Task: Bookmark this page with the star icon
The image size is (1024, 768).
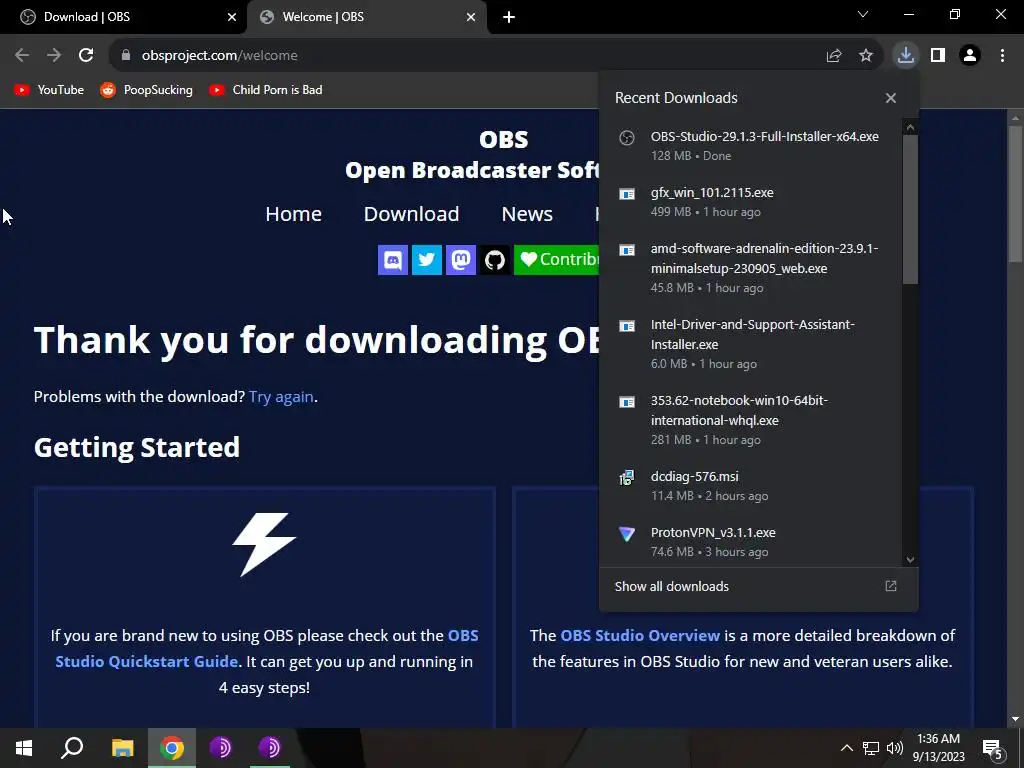Action: [866, 56]
